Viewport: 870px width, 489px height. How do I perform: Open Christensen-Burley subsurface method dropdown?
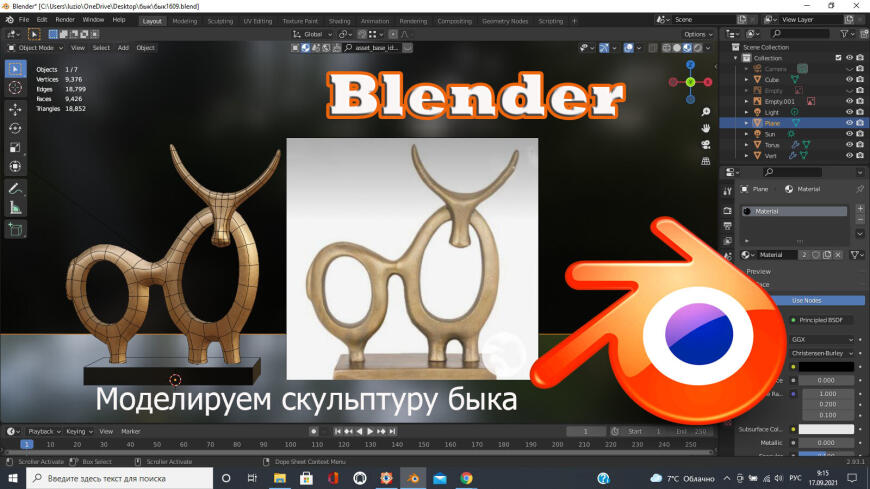[x=822, y=353]
